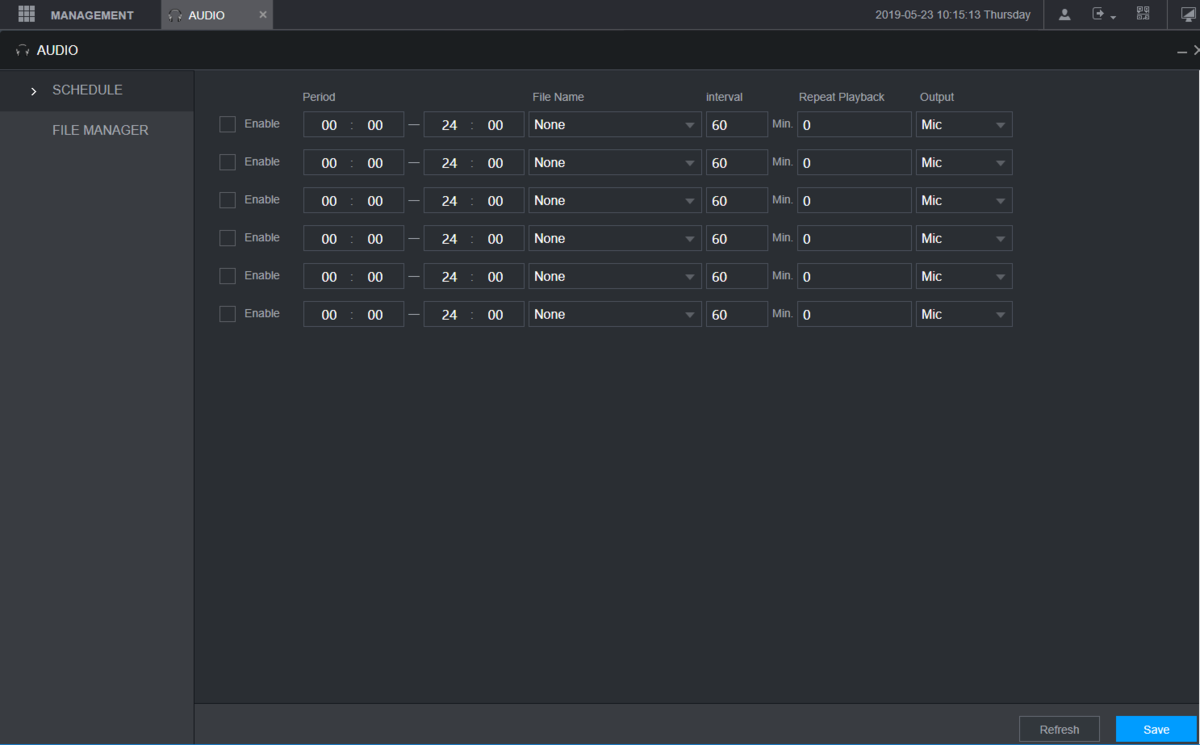
Task: Open FILE MANAGER in sidebar
Action: (x=100, y=130)
